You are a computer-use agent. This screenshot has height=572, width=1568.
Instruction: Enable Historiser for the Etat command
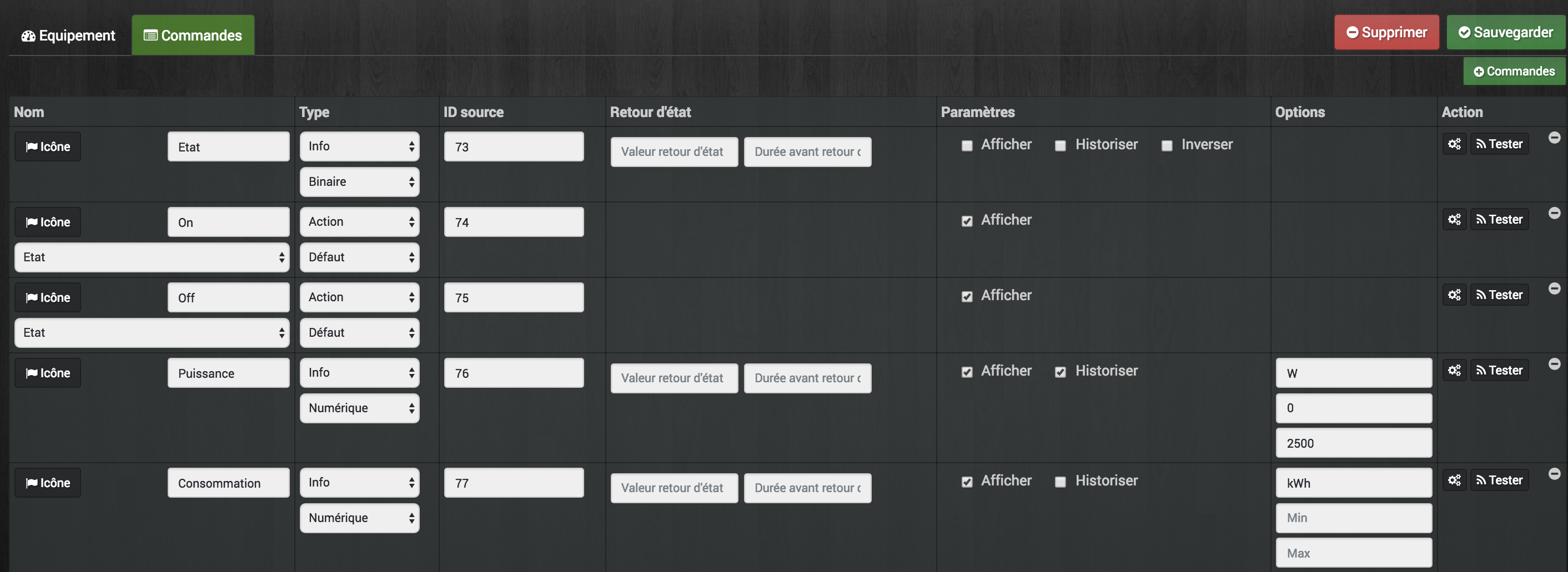click(x=1061, y=146)
